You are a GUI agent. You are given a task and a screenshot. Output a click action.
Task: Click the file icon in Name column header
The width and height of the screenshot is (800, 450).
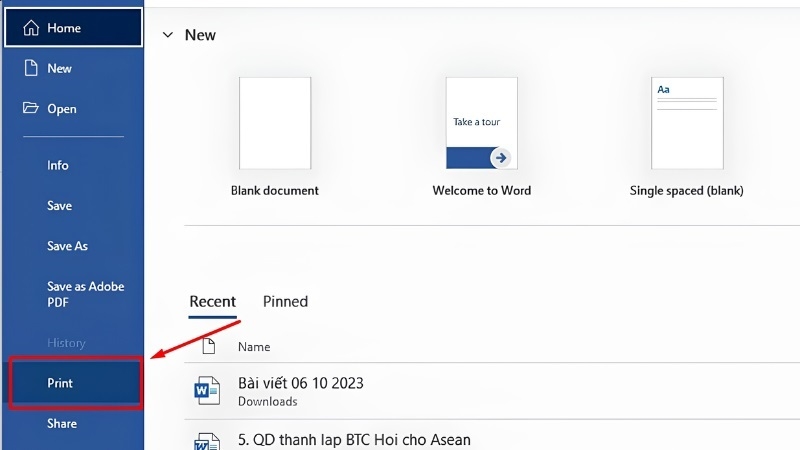[209, 346]
